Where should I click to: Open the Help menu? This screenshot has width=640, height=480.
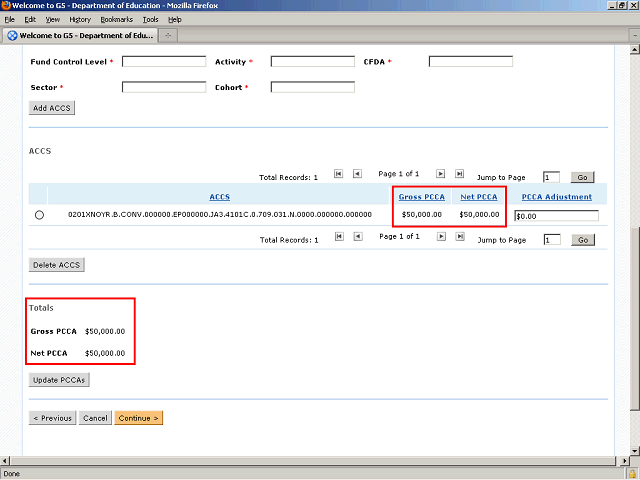175,20
